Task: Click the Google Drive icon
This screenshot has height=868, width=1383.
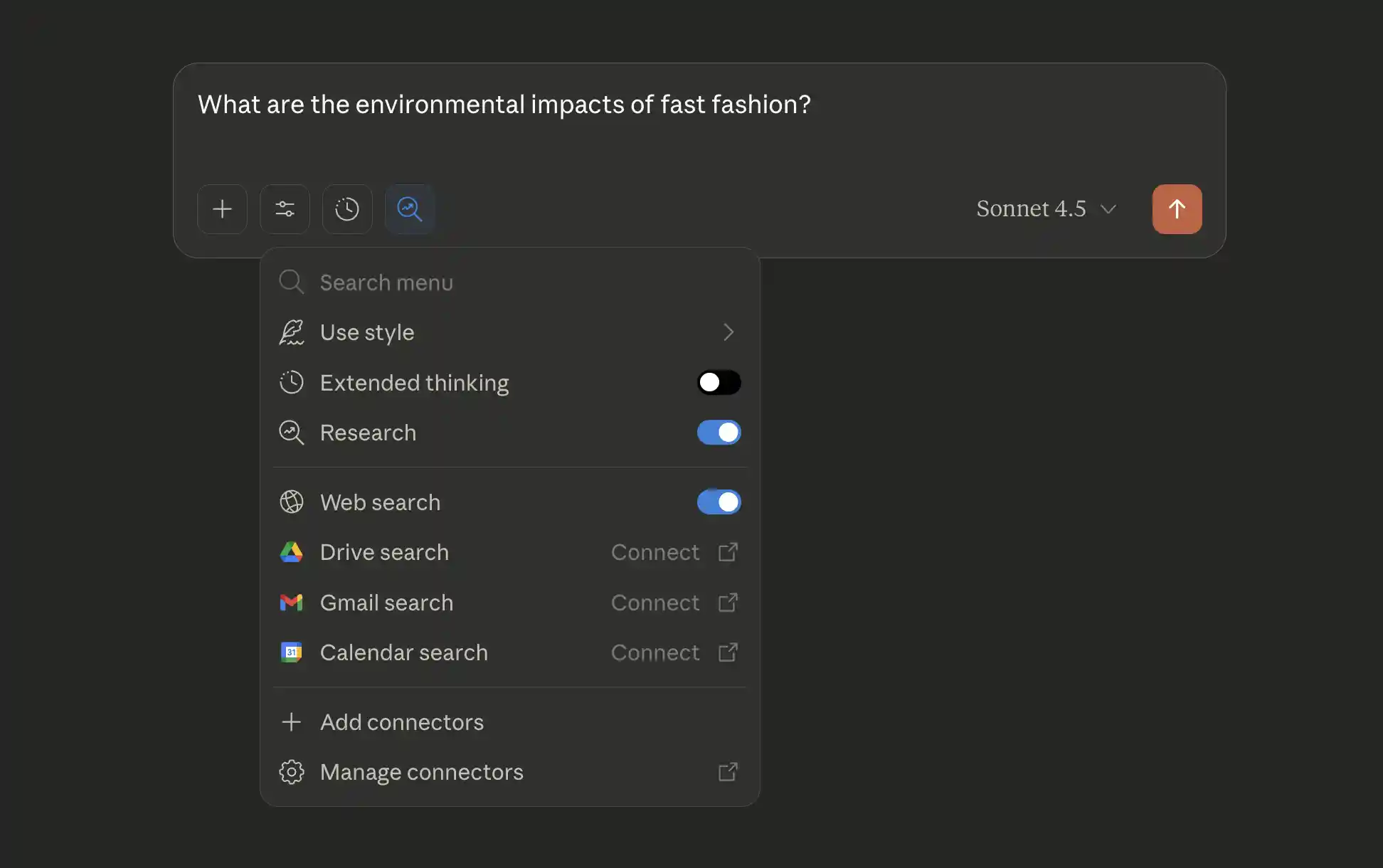Action: [291, 552]
